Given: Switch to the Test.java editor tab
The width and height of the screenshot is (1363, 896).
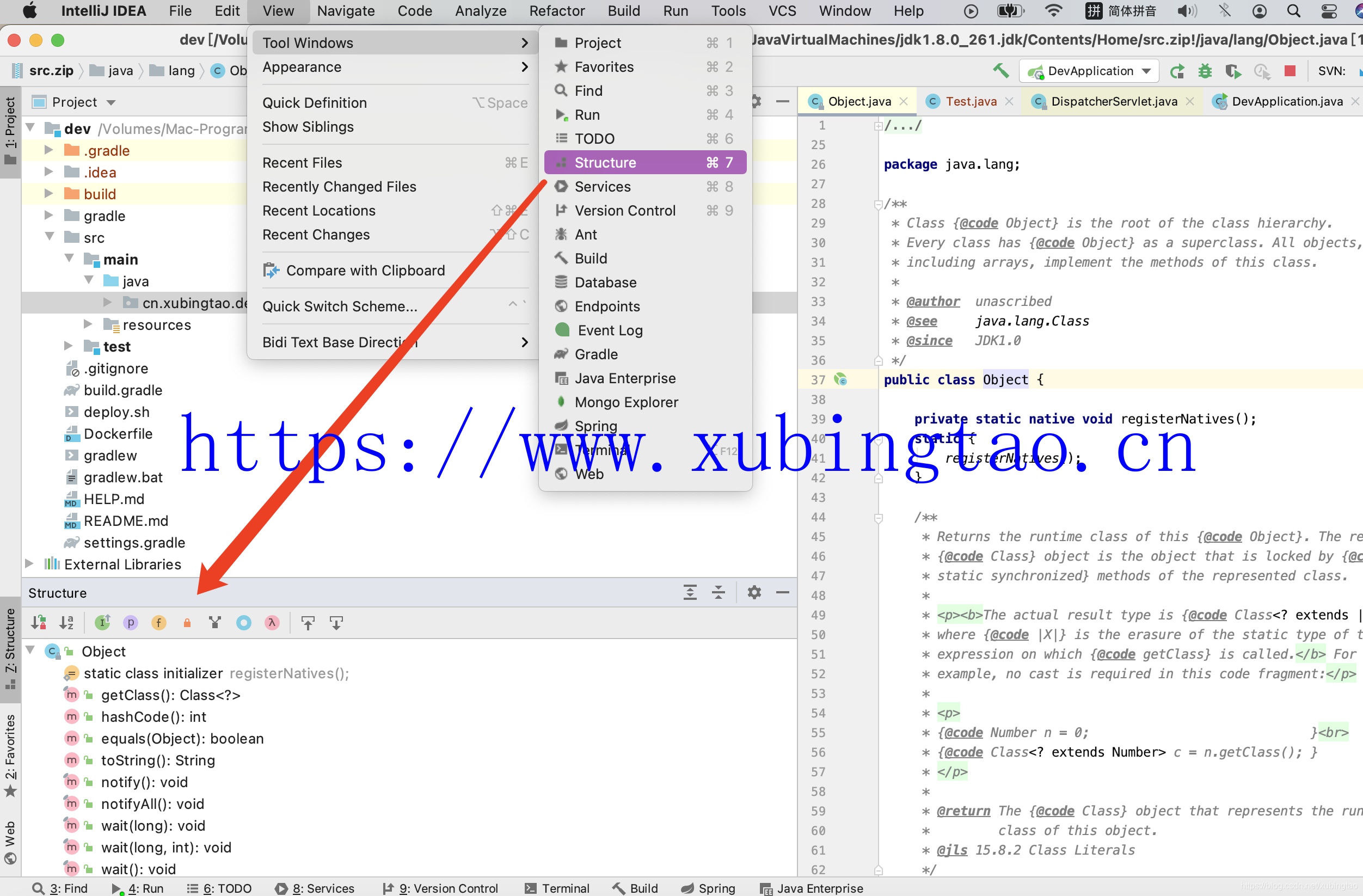Looking at the screenshot, I should (x=968, y=101).
